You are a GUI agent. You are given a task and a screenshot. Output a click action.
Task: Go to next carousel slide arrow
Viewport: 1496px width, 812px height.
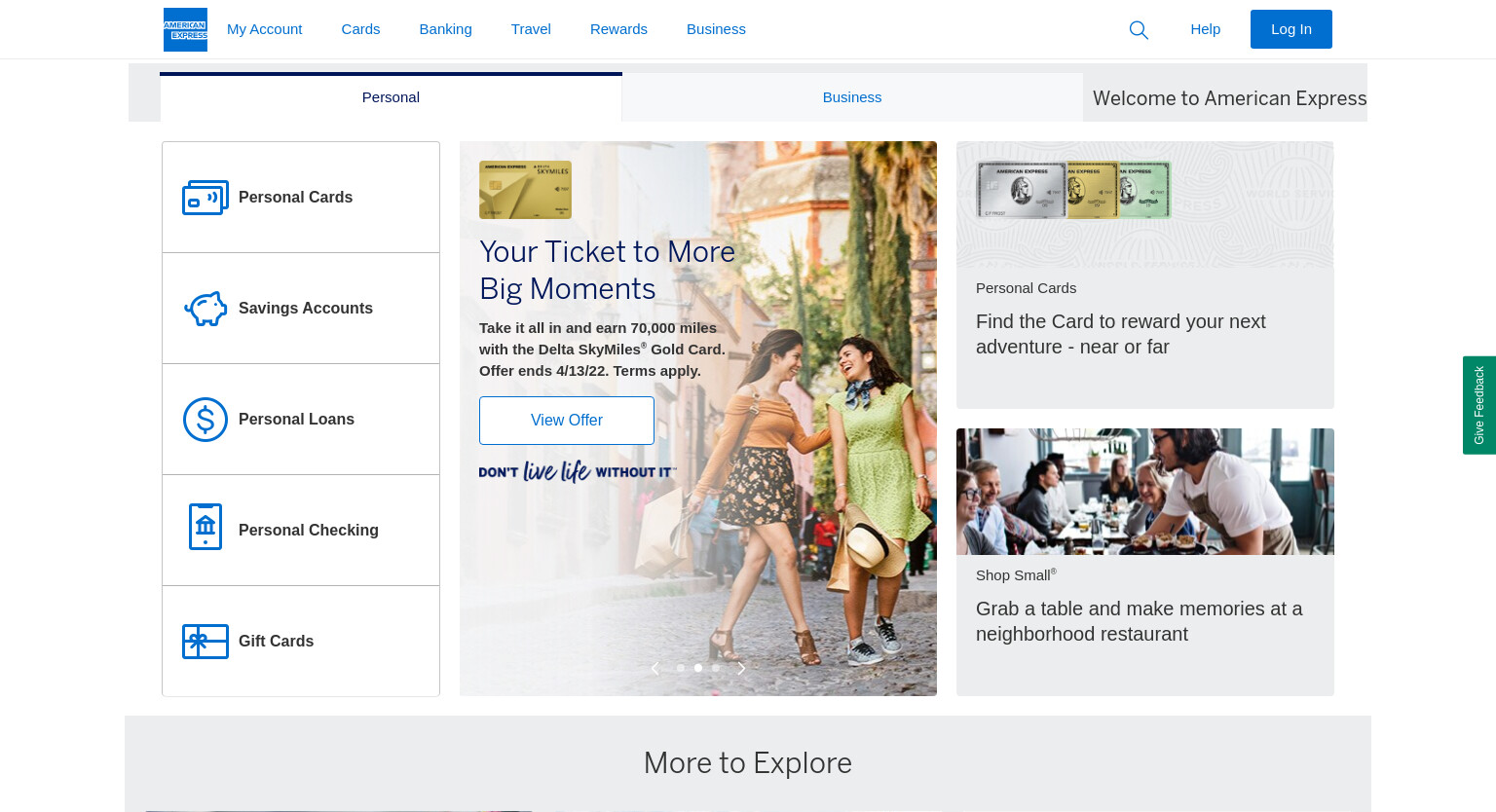pyautogui.click(x=741, y=668)
